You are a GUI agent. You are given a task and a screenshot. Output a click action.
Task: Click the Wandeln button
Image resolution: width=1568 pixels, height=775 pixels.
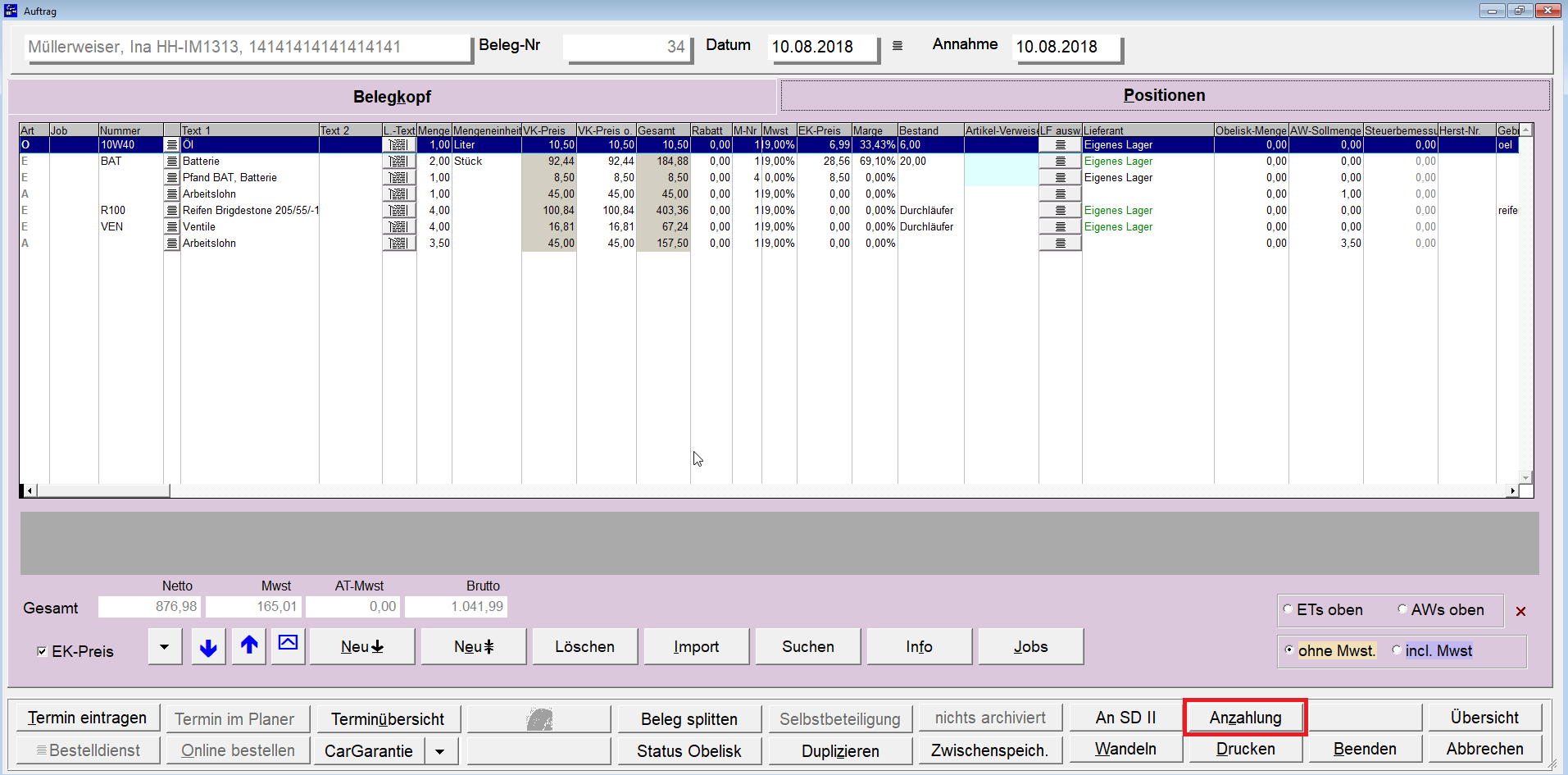click(1126, 749)
